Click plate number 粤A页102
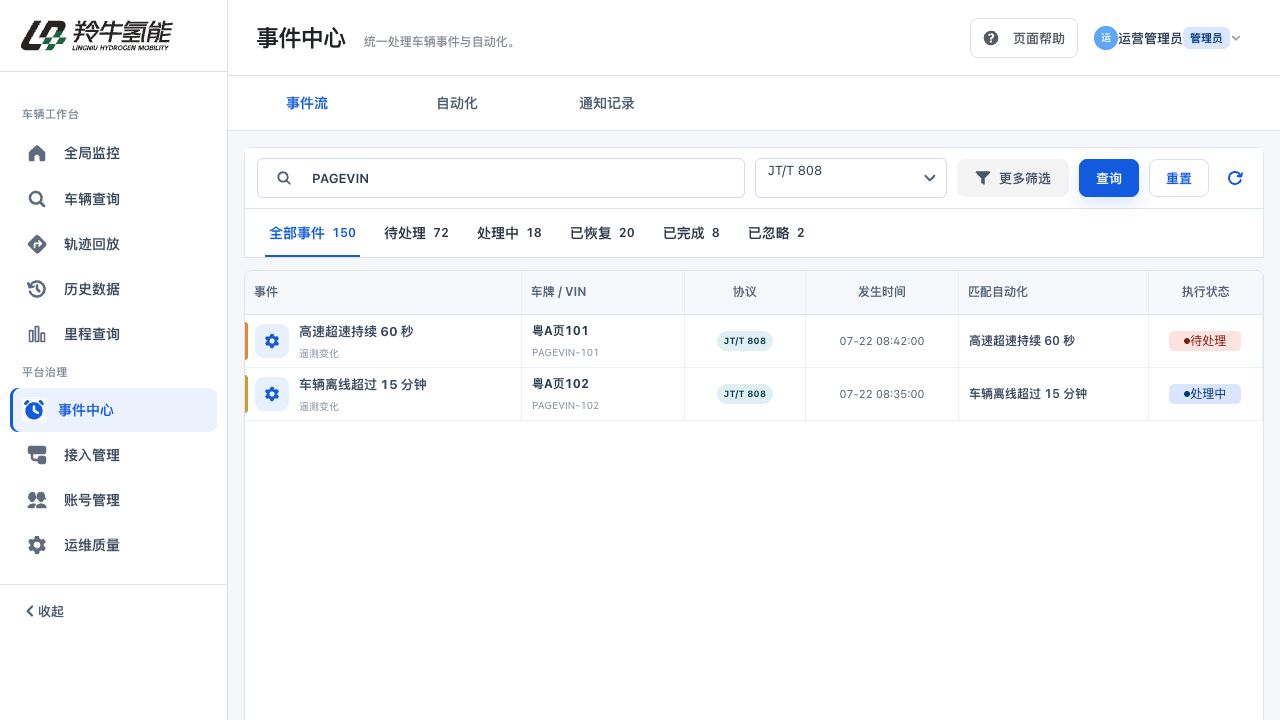Image resolution: width=1280 pixels, height=720 pixels. 561,383
